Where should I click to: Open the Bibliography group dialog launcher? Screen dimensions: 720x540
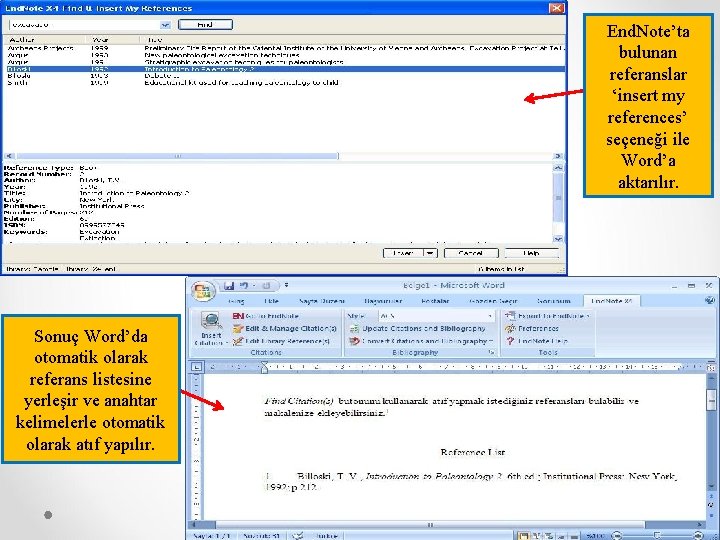pyautogui.click(x=491, y=352)
